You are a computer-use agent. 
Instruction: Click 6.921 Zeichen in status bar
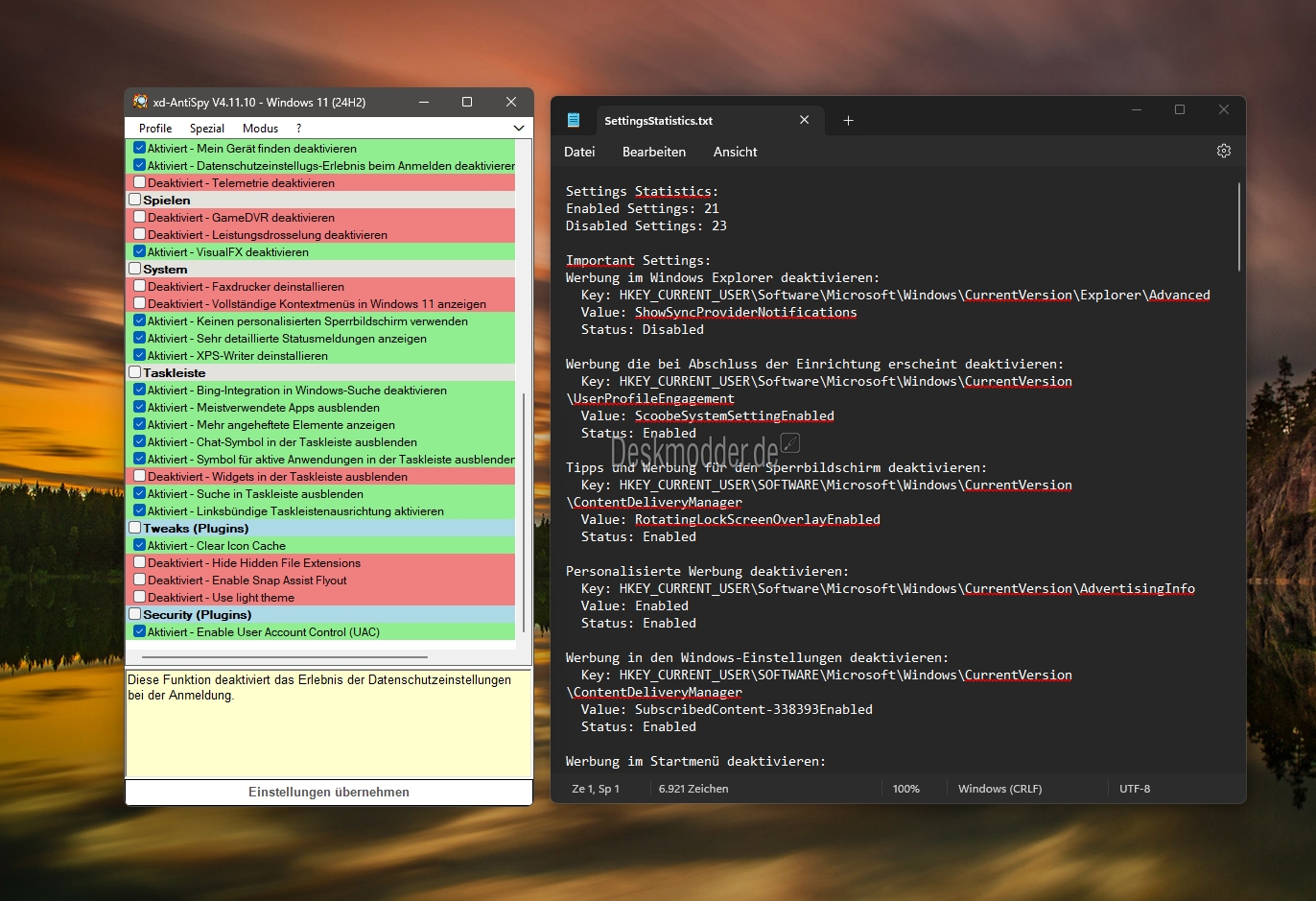coord(693,789)
